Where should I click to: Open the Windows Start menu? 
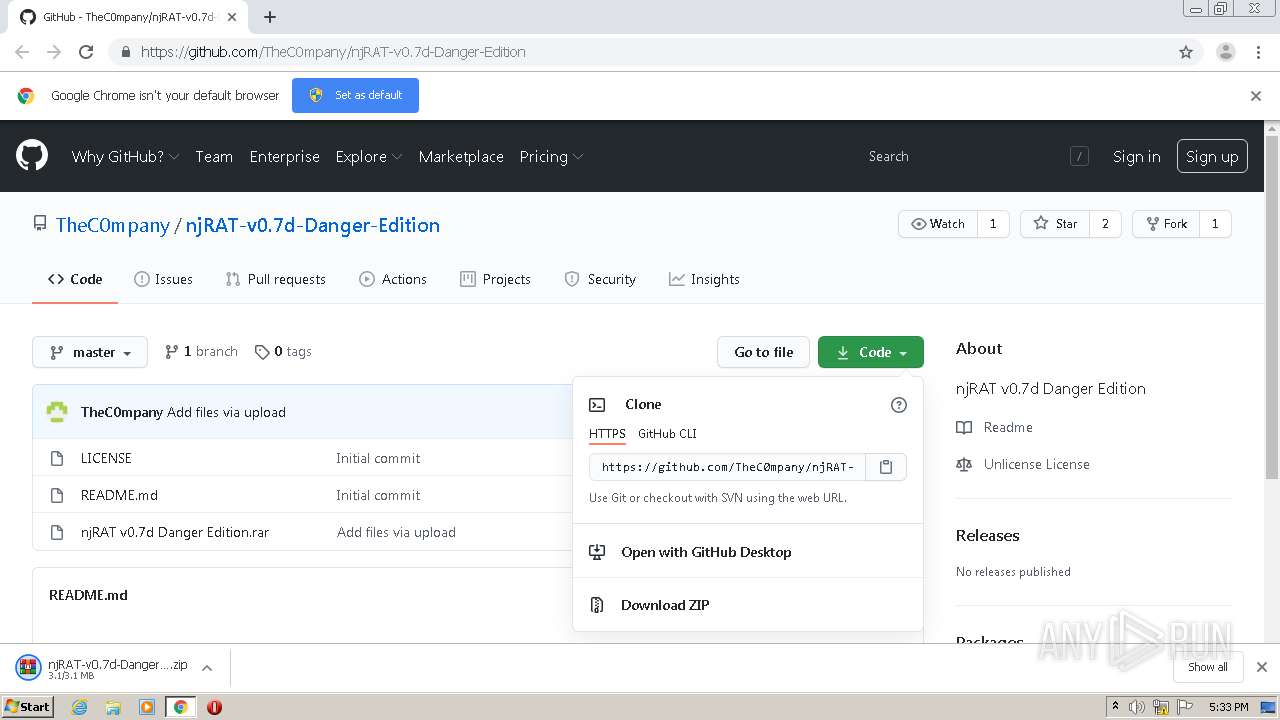pyautogui.click(x=27, y=707)
